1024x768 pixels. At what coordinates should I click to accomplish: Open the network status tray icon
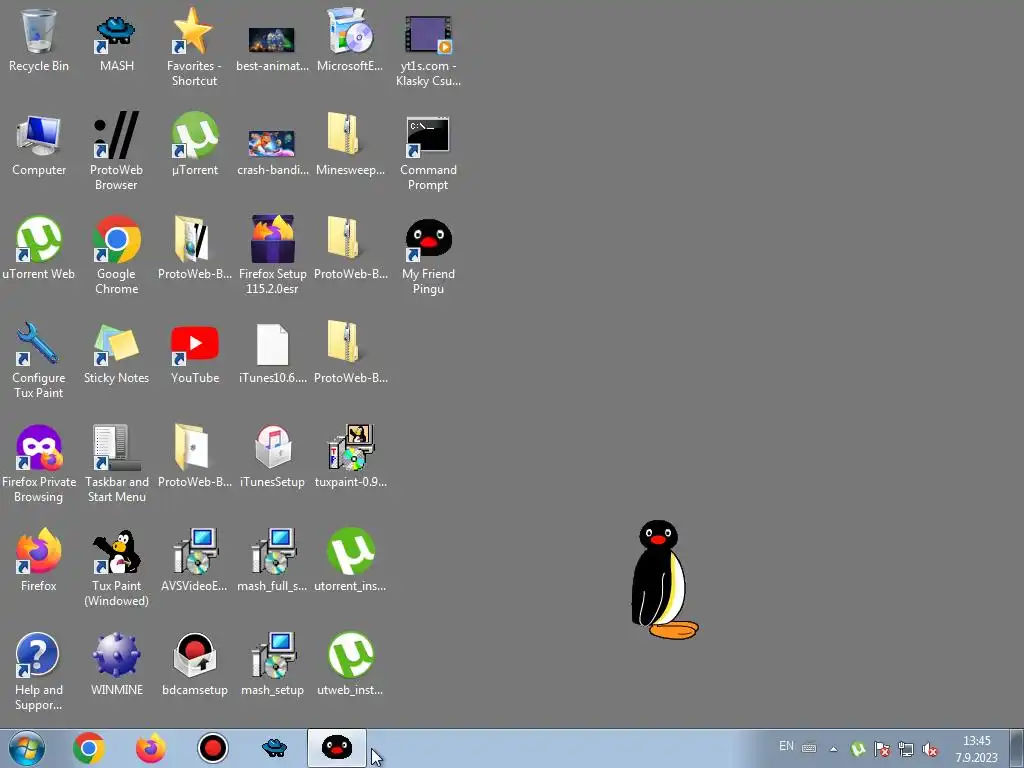[906, 749]
